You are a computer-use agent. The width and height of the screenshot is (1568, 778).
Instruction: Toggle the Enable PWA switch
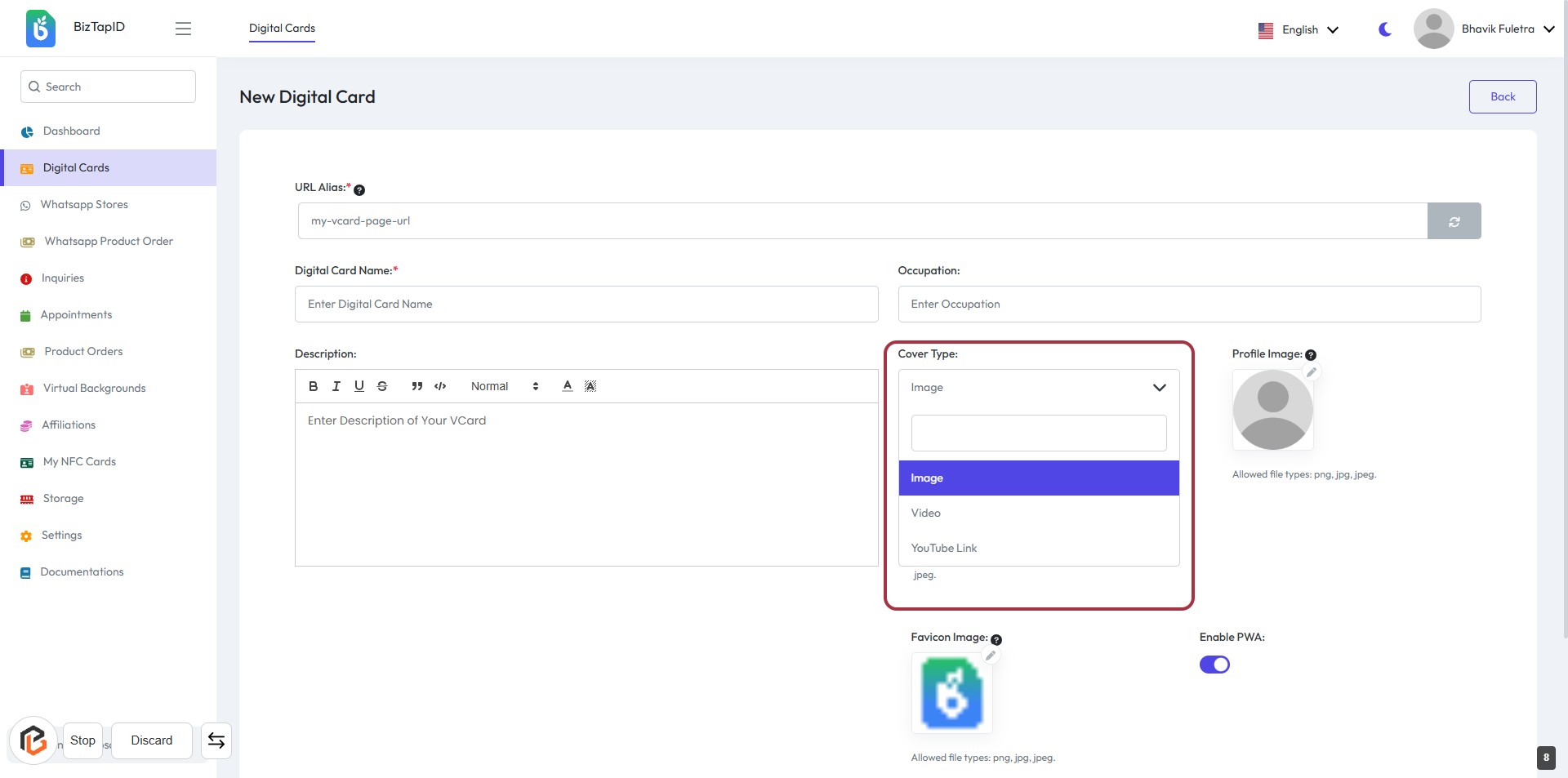pyautogui.click(x=1214, y=665)
